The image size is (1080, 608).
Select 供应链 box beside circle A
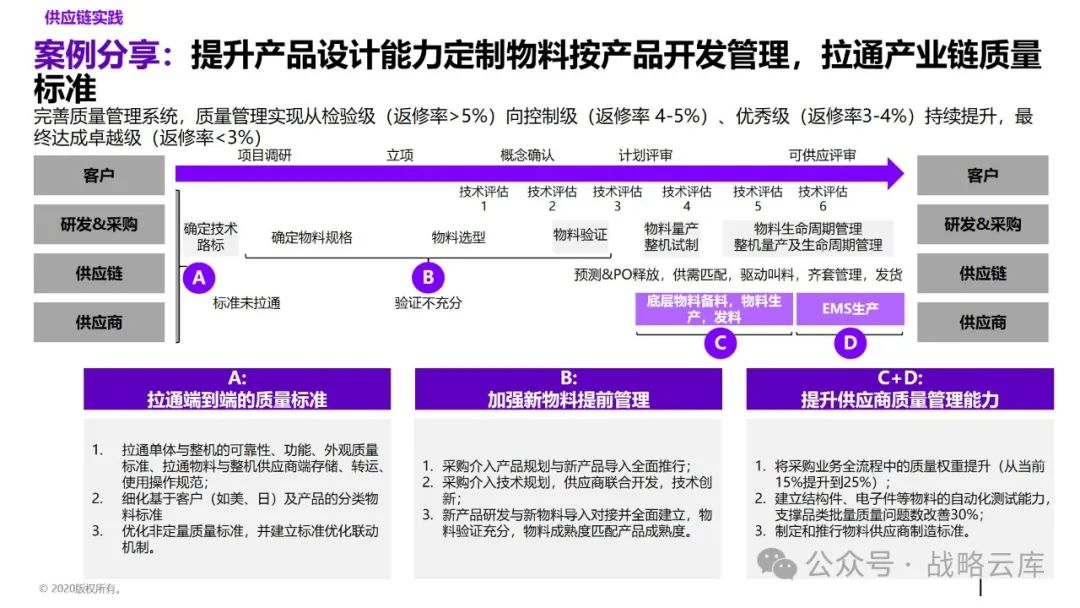99,273
